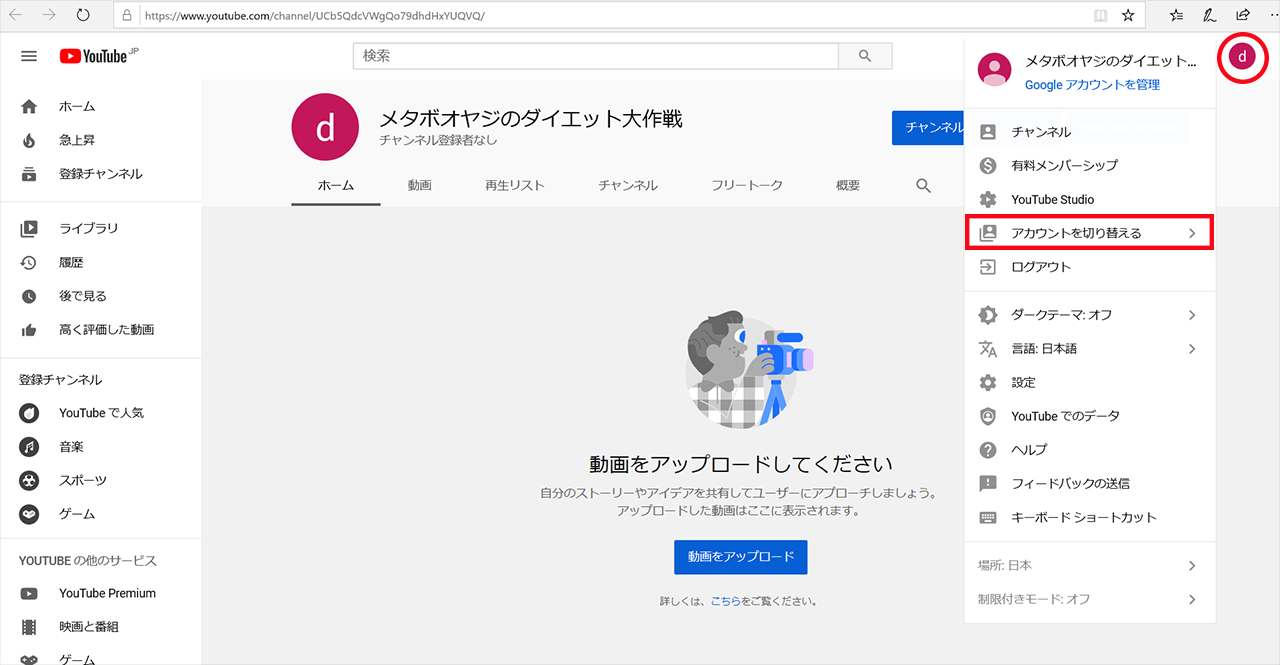Open 急上昇 trending in sidebar
1280x665 pixels.
coord(100,140)
